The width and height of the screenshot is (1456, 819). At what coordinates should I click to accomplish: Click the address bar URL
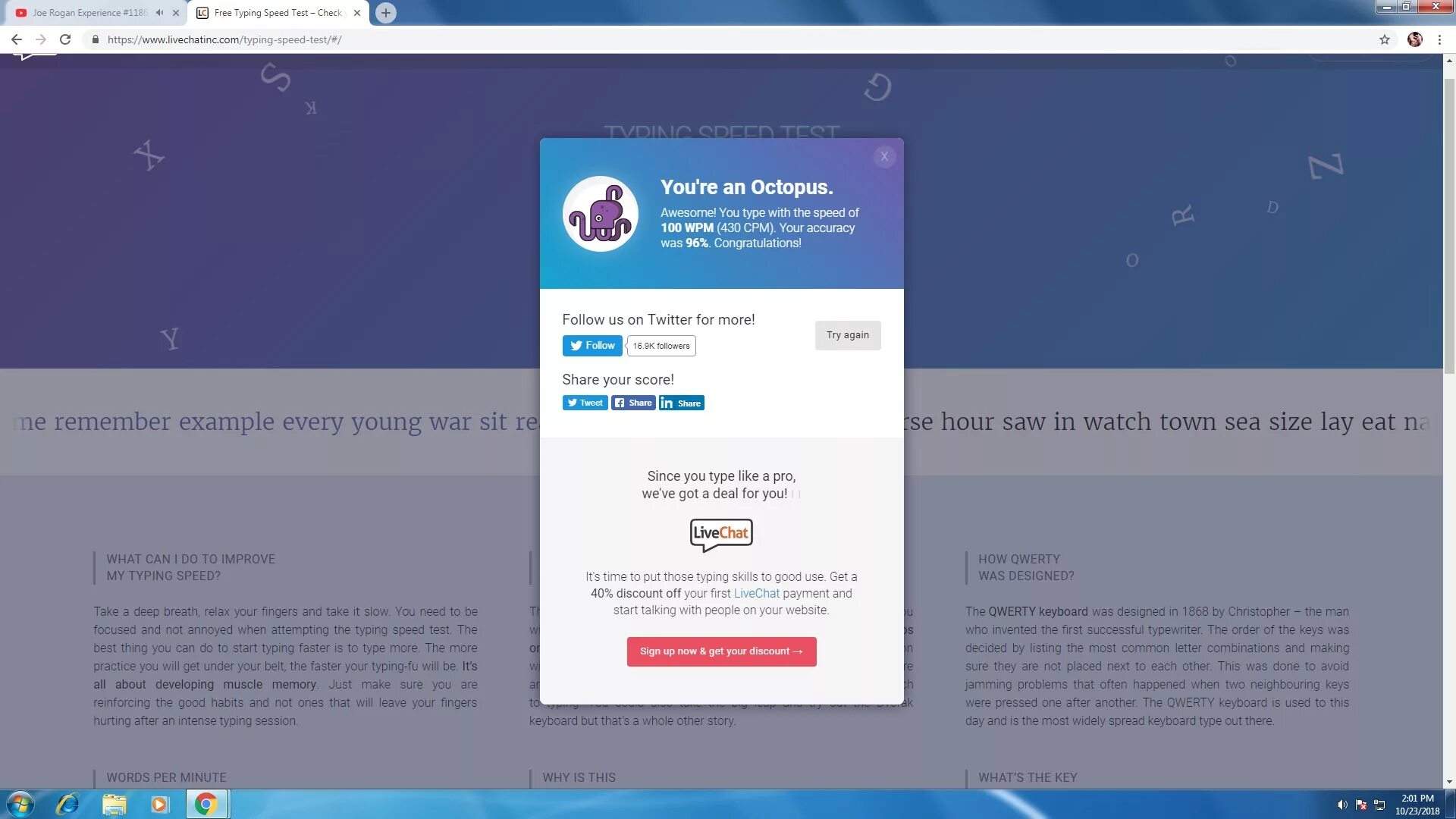(224, 39)
